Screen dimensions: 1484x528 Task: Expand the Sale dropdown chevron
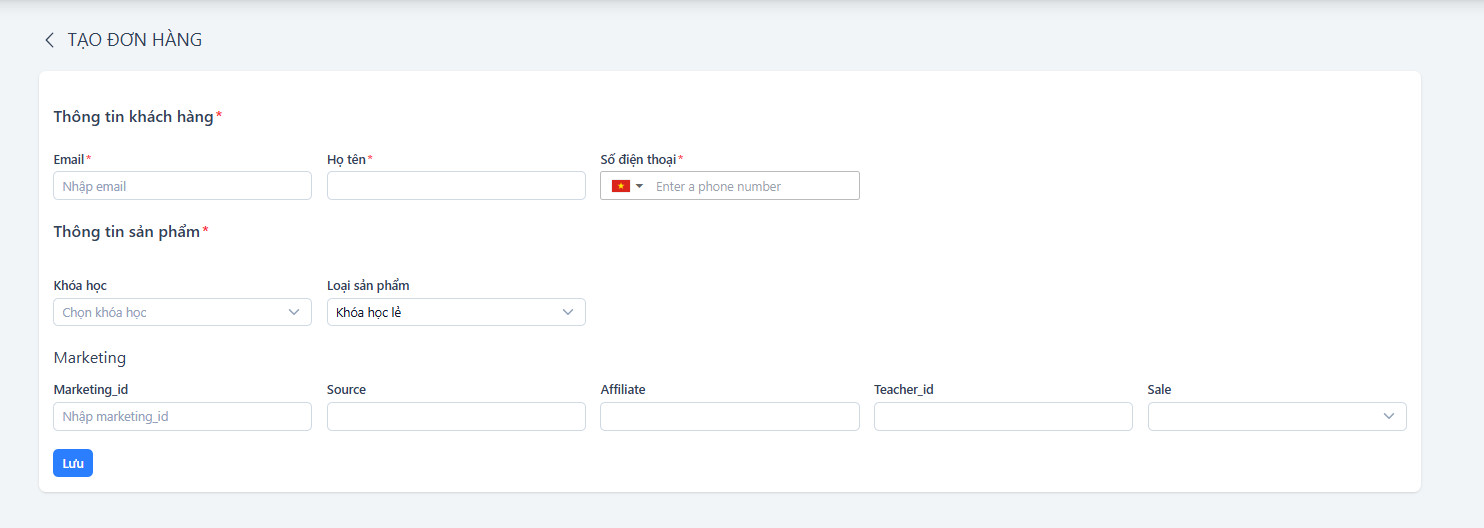click(1389, 416)
